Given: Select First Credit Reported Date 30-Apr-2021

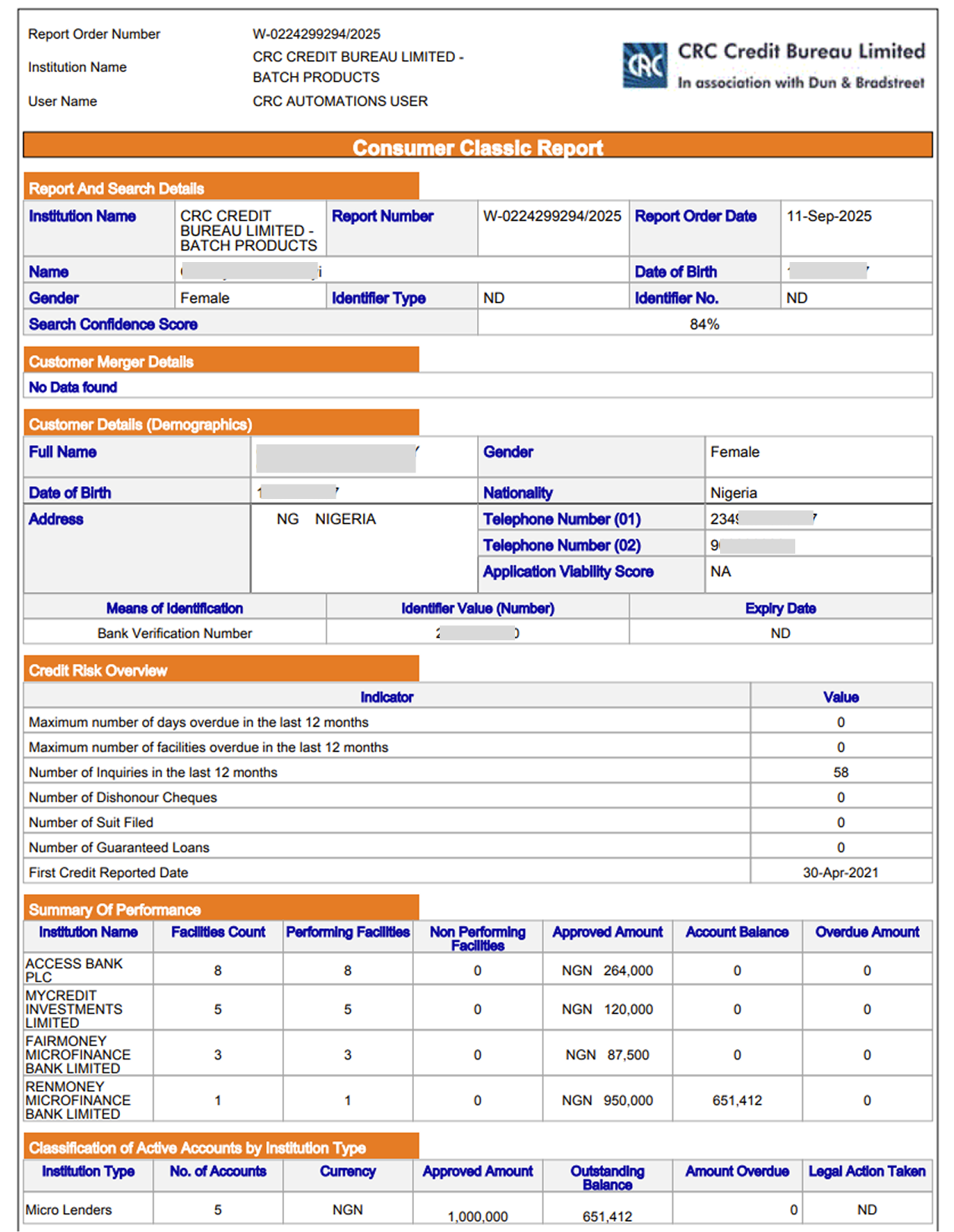Looking at the screenshot, I should pos(840,873).
